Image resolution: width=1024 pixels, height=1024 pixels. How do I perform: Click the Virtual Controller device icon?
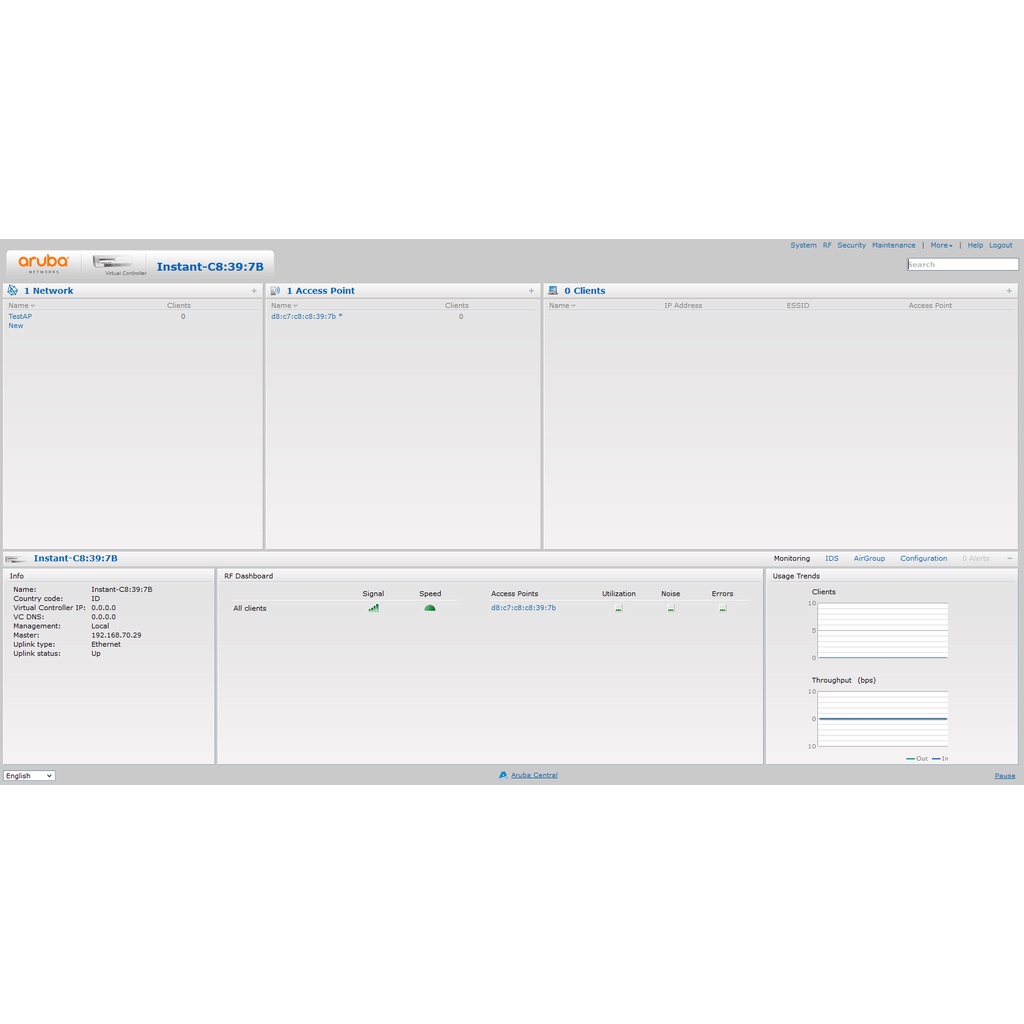[113, 263]
